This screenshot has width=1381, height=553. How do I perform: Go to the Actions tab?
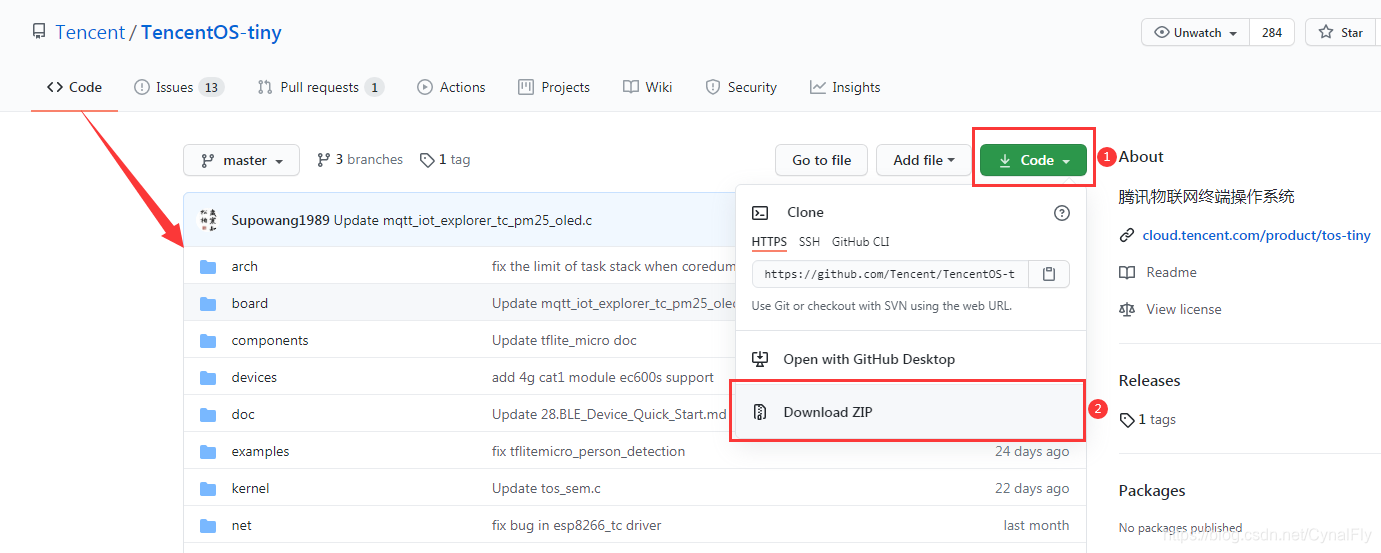click(x=451, y=87)
